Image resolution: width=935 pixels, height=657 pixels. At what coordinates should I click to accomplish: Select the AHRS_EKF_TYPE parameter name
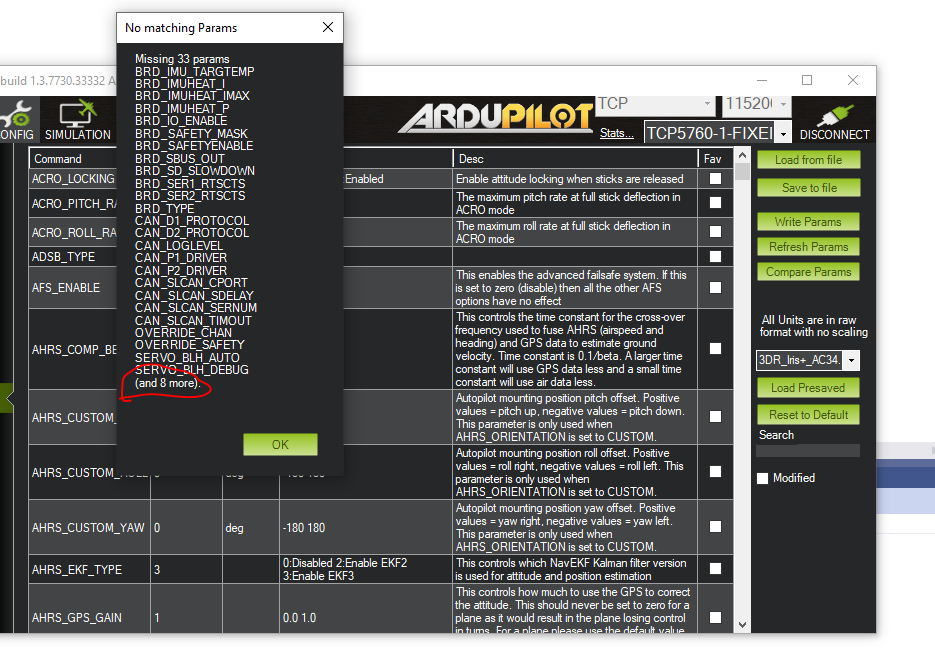tap(76, 570)
